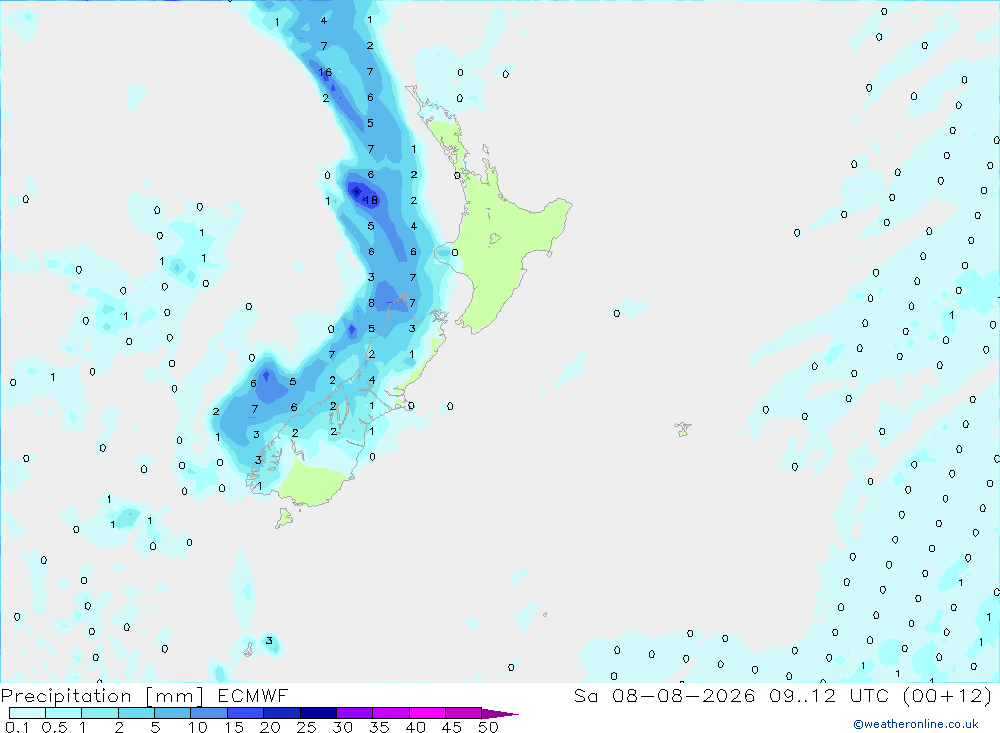This screenshot has height=733, width=1000.
Task: Select the 2–5 mm legend color swatch
Action: (136, 713)
